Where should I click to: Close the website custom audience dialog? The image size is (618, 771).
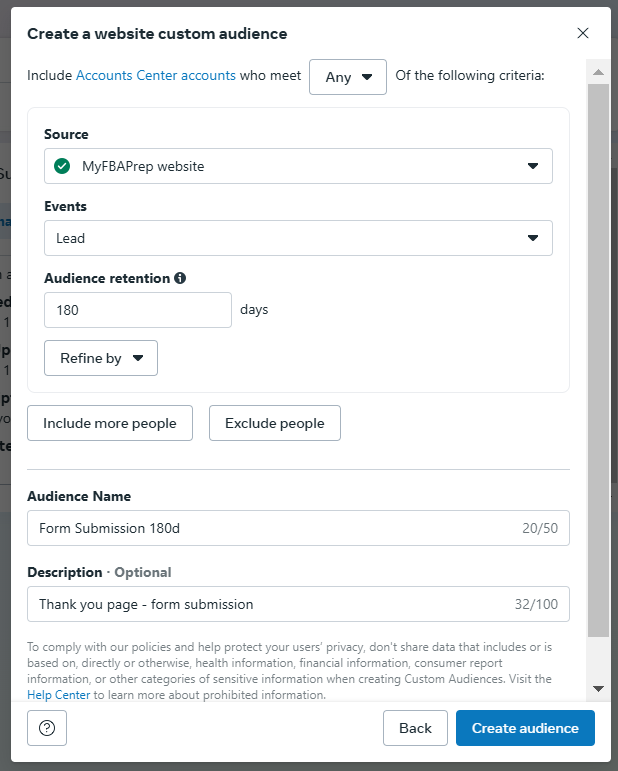click(583, 33)
